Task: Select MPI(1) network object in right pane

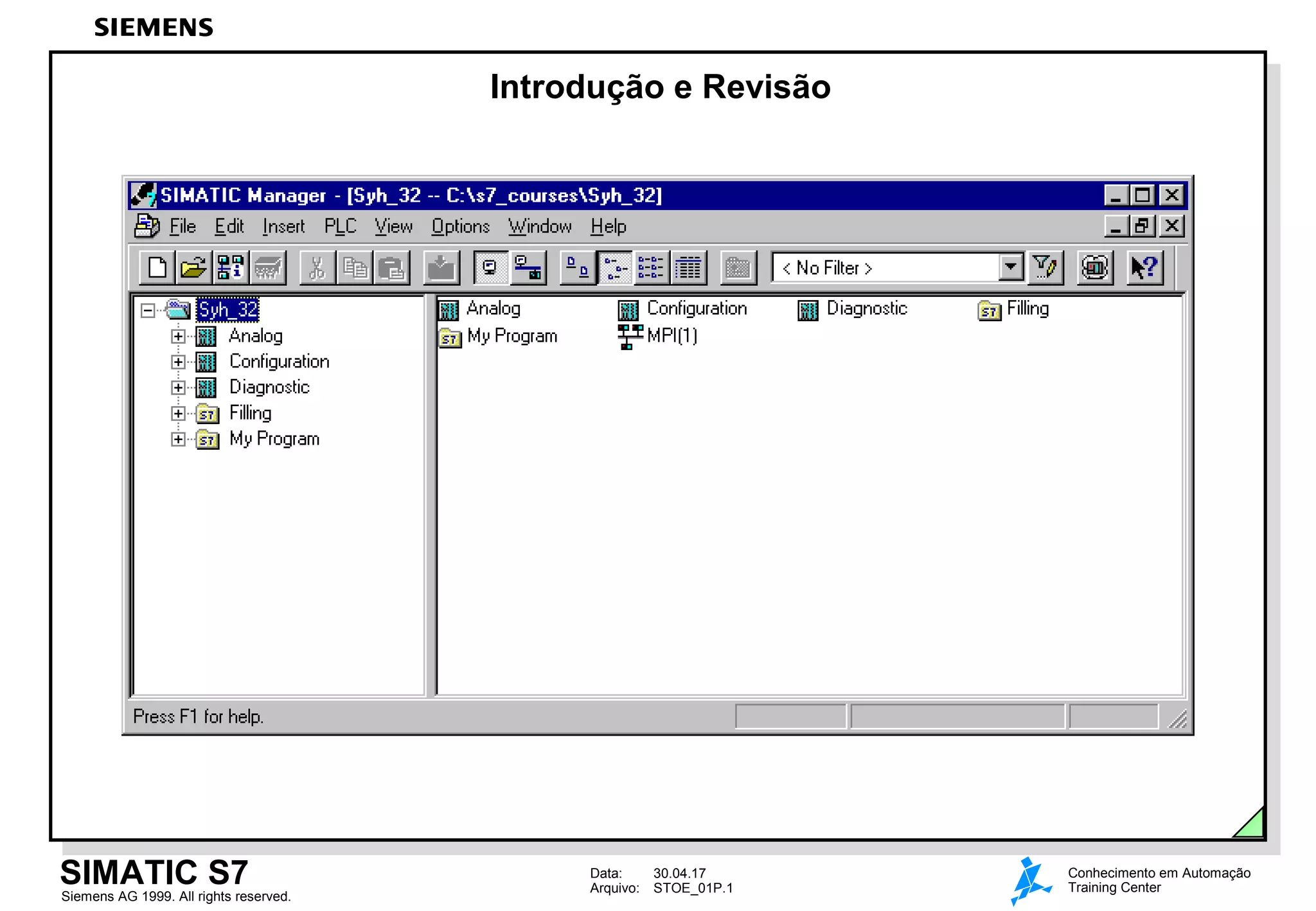Action: (671, 335)
